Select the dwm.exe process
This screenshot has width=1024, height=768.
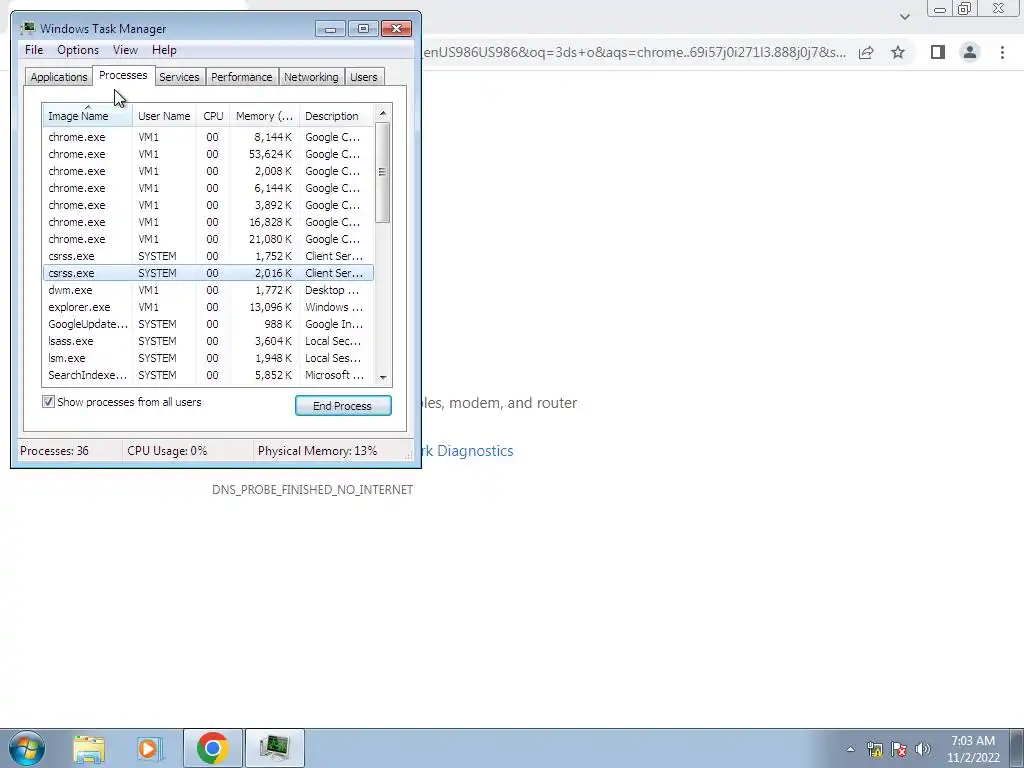tap(208, 290)
